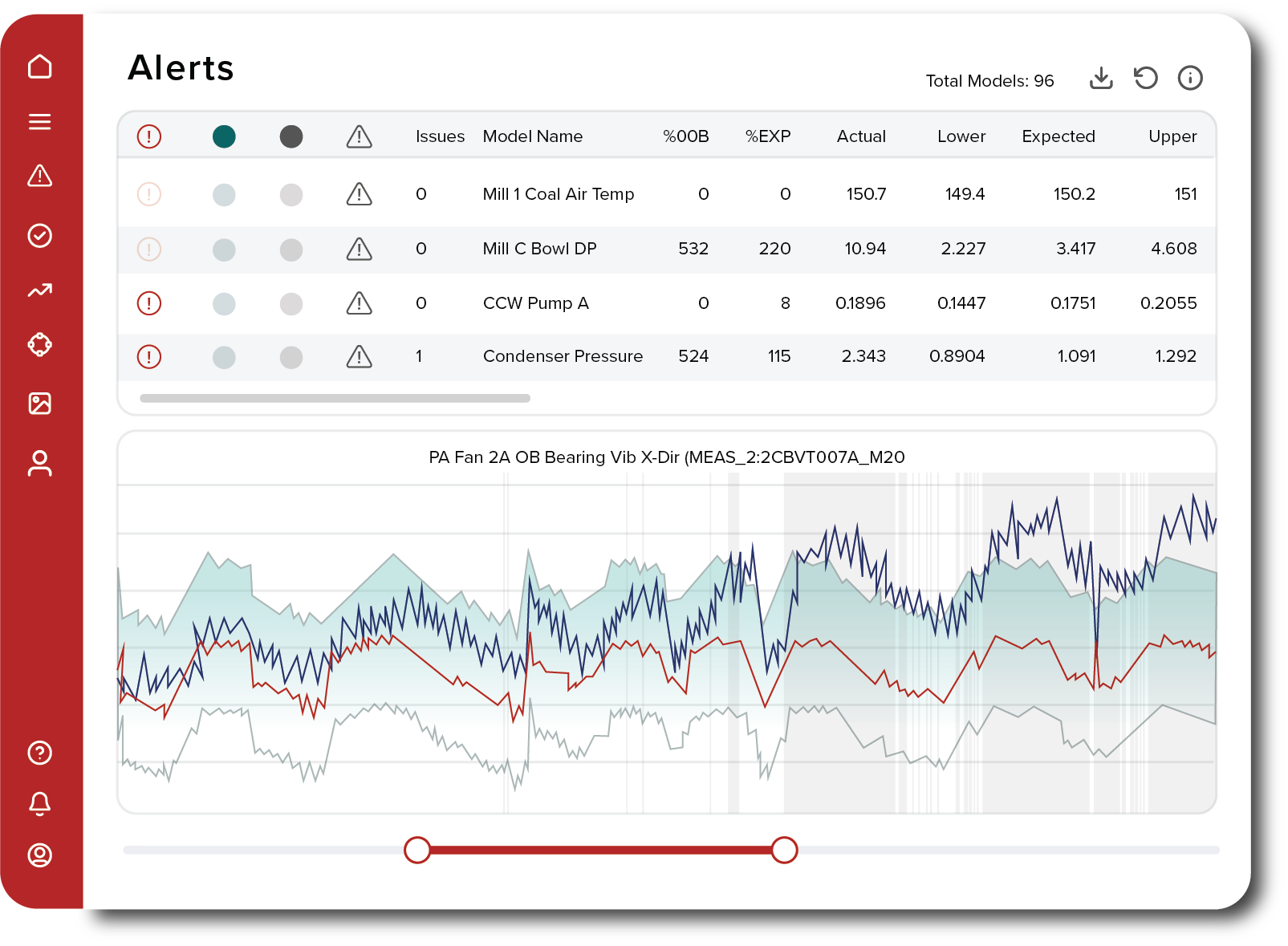This screenshot has width=1288, height=946.
Task: Toggle the teal status filter in table header
Action: 226,137
